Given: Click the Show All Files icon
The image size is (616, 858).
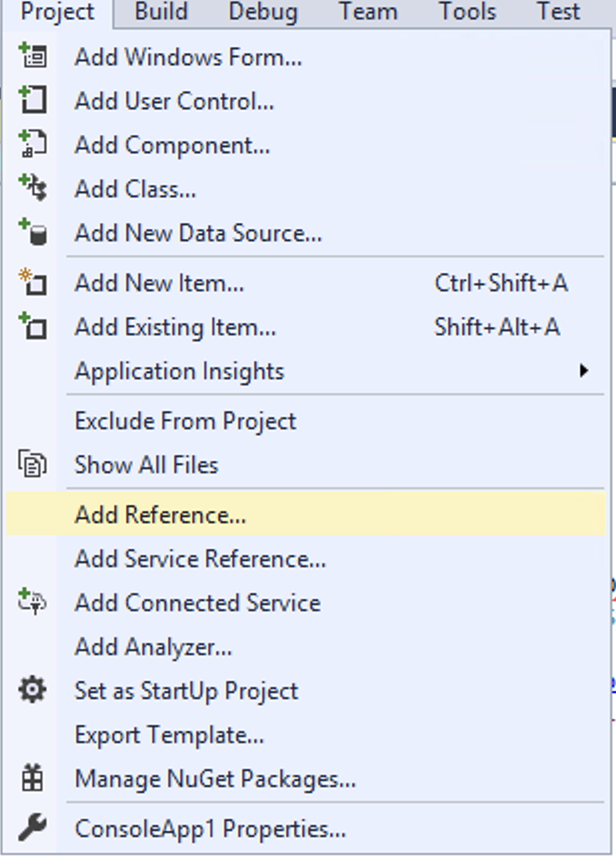Looking at the screenshot, I should pyautogui.click(x=32, y=464).
